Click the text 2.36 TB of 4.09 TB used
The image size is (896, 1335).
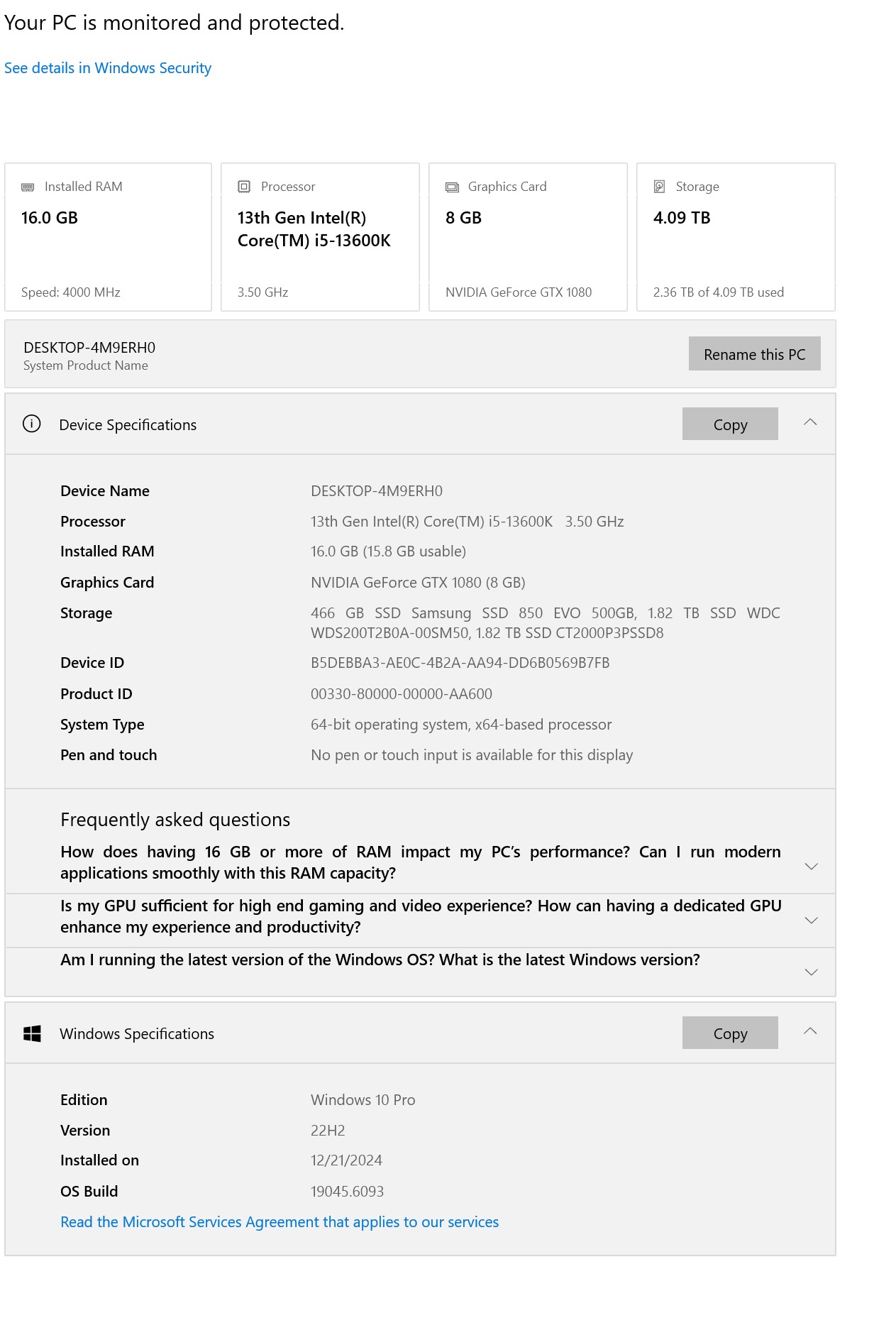pos(719,292)
